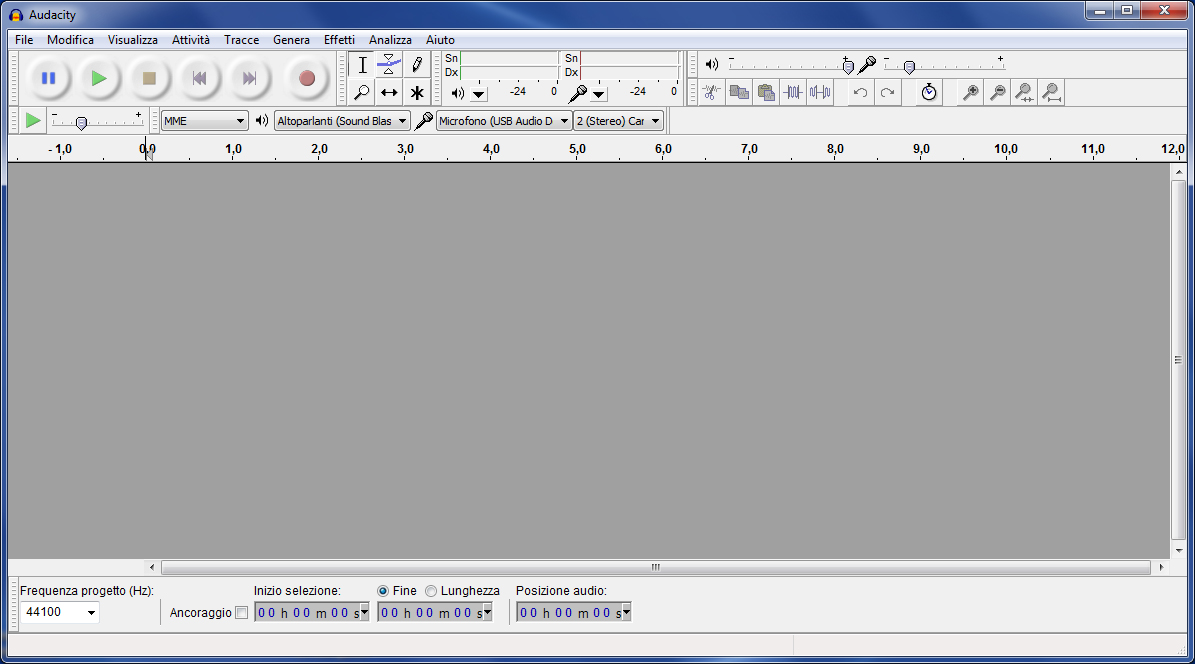Click the Skip to Start button
The height and width of the screenshot is (664, 1195).
(x=199, y=78)
